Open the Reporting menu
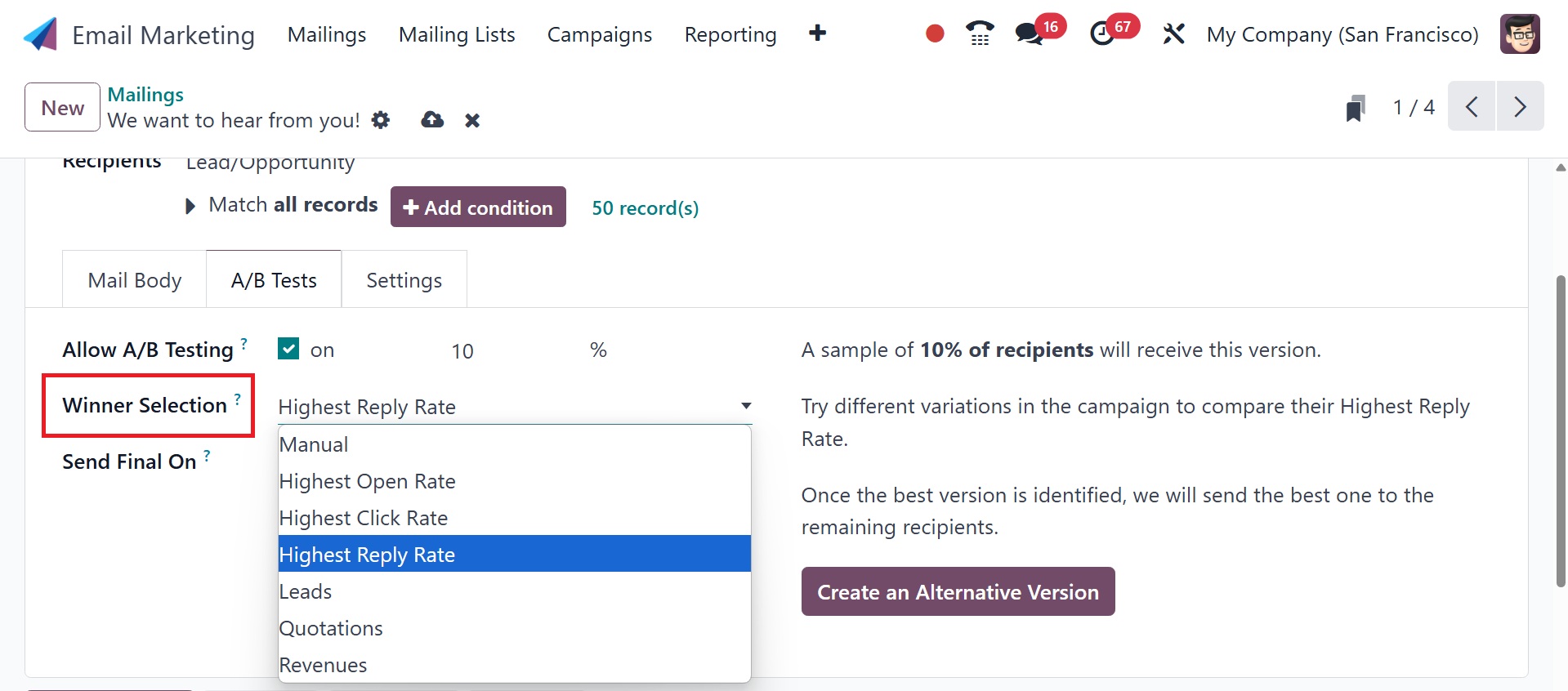The height and width of the screenshot is (691, 1568). (x=730, y=34)
